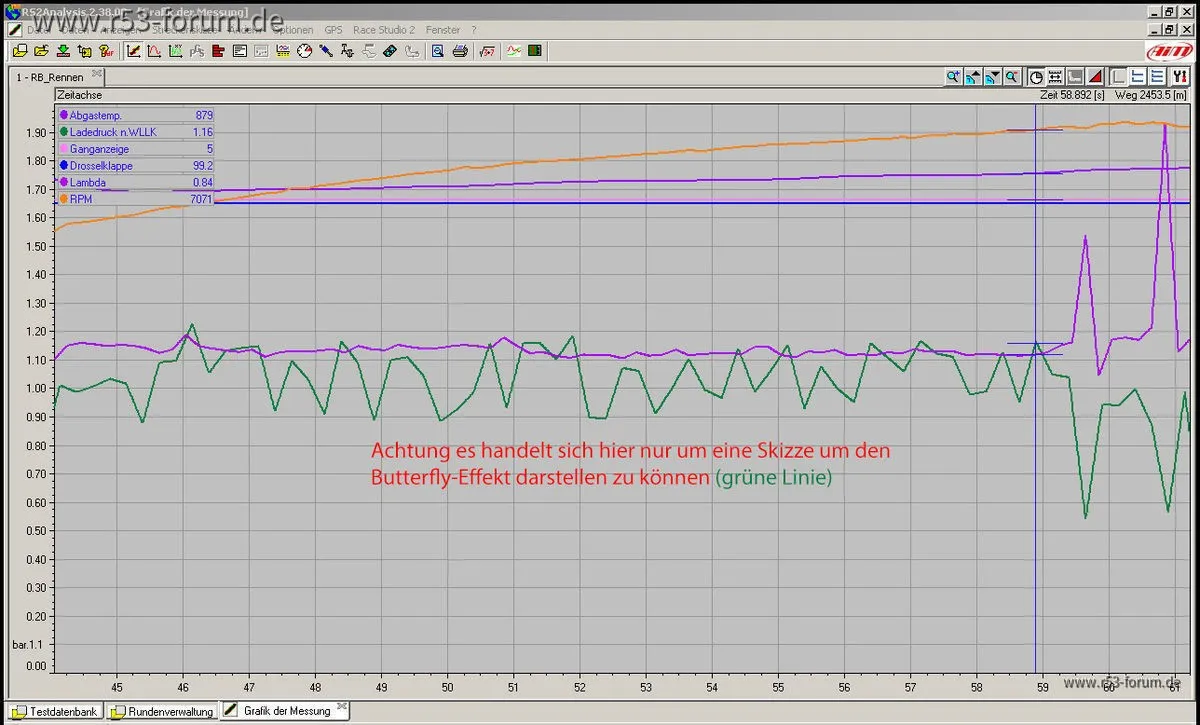Open the Fenster menu

(443, 30)
